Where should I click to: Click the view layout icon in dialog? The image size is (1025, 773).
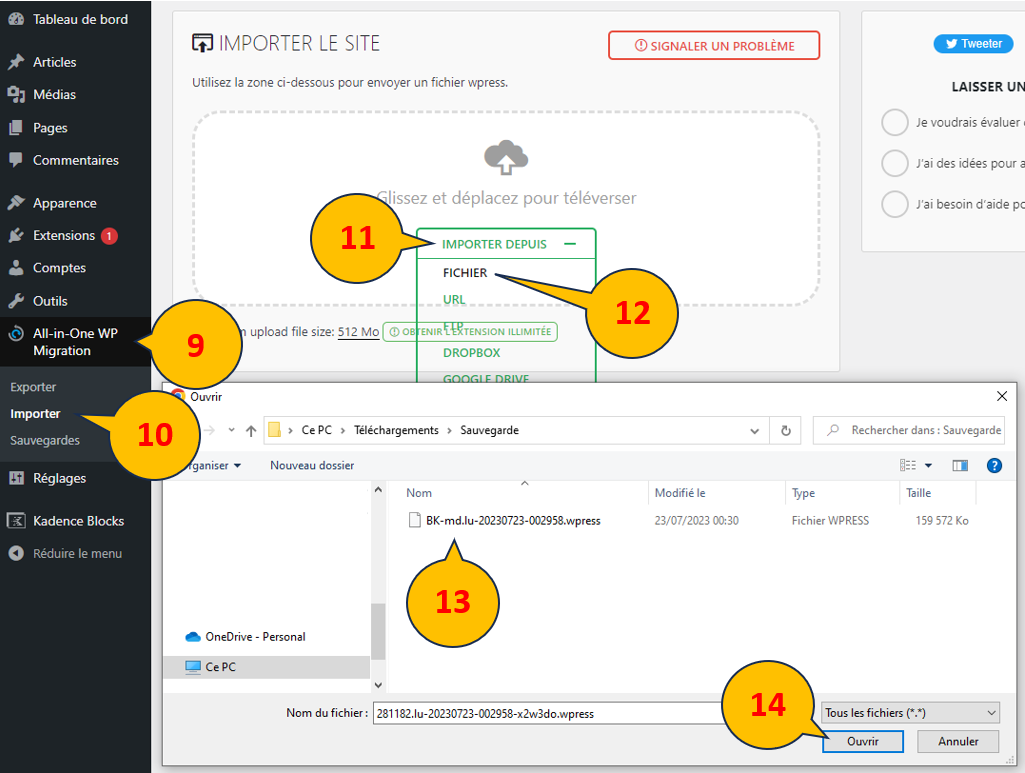[907, 465]
